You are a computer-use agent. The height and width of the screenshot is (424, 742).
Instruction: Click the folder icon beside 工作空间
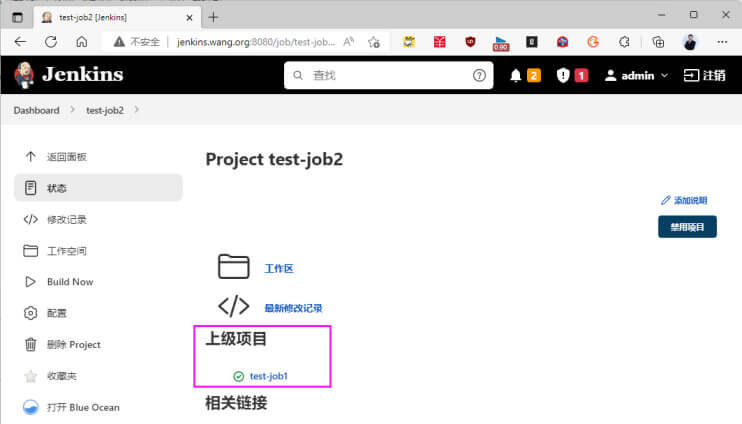coord(31,251)
